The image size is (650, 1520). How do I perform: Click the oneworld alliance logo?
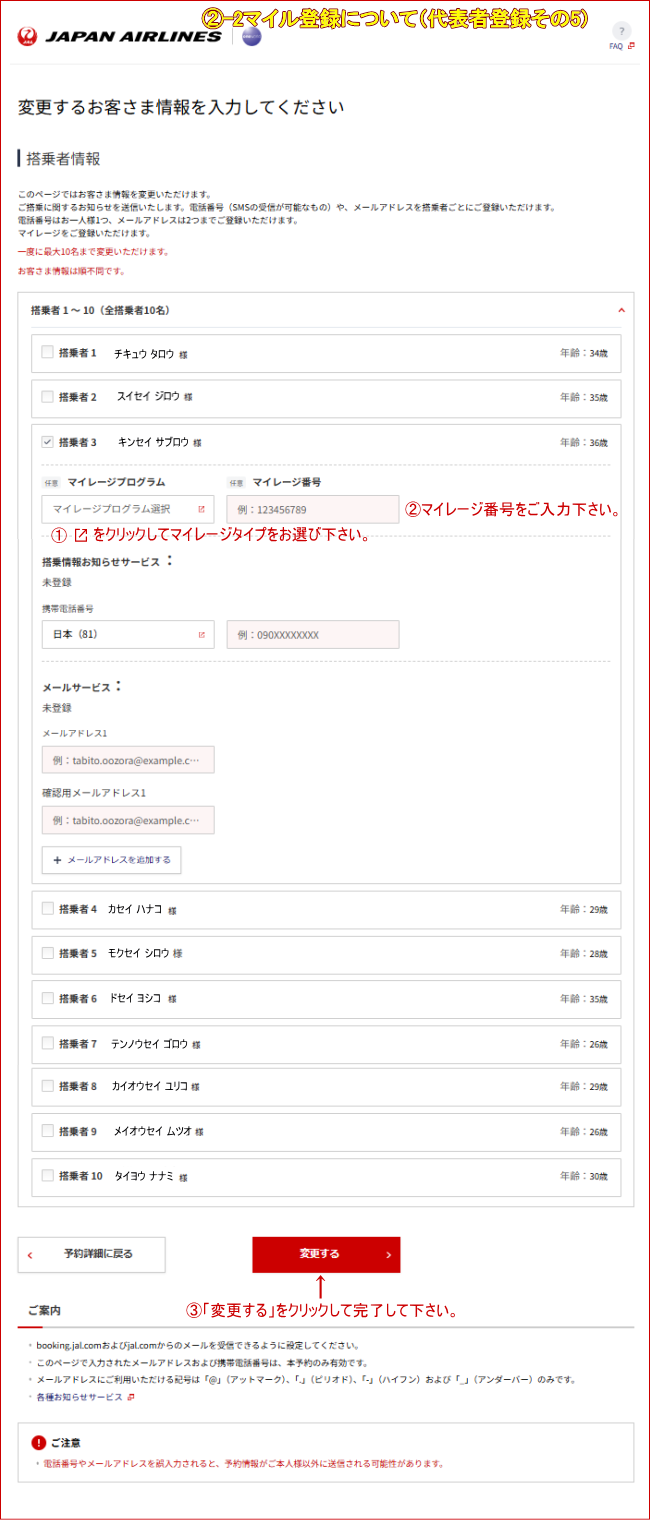(x=251, y=37)
